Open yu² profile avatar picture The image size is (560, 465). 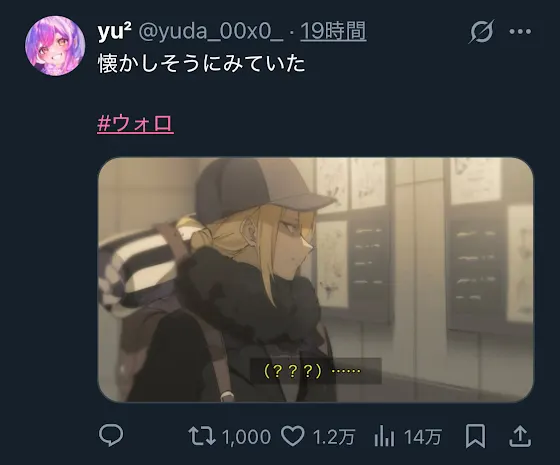pos(55,46)
